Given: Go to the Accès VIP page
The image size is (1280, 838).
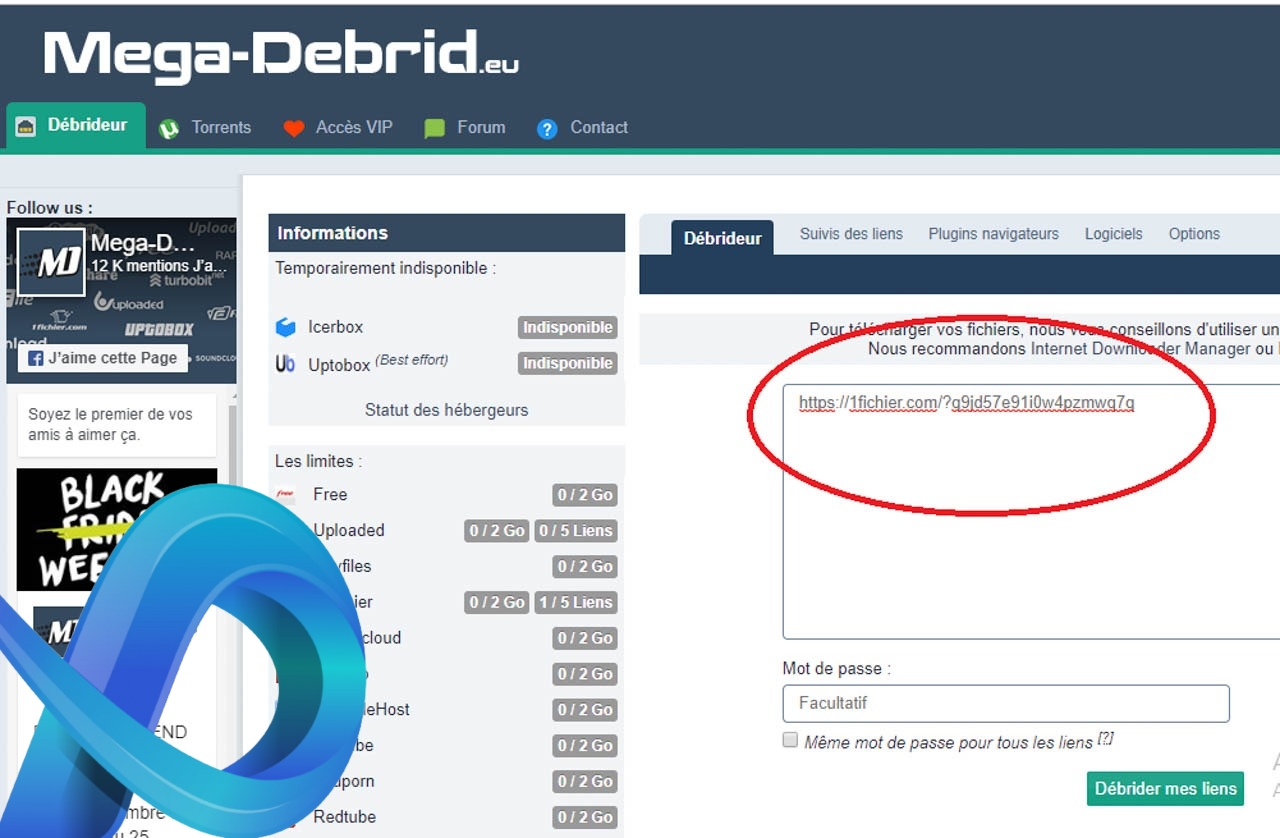Looking at the screenshot, I should (x=354, y=128).
